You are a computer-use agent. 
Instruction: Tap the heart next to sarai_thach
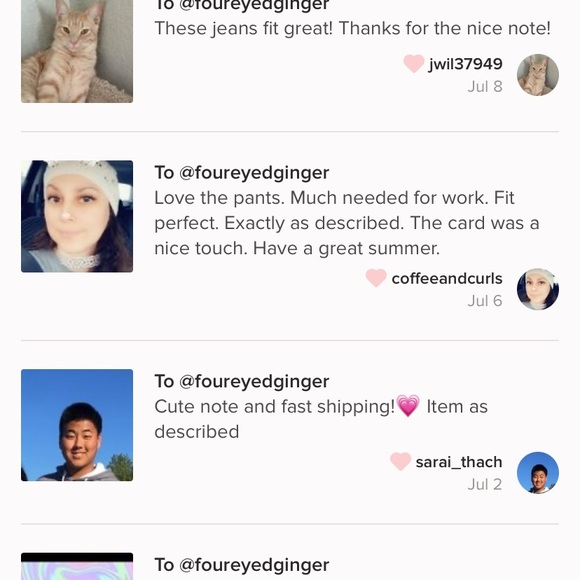click(400, 461)
